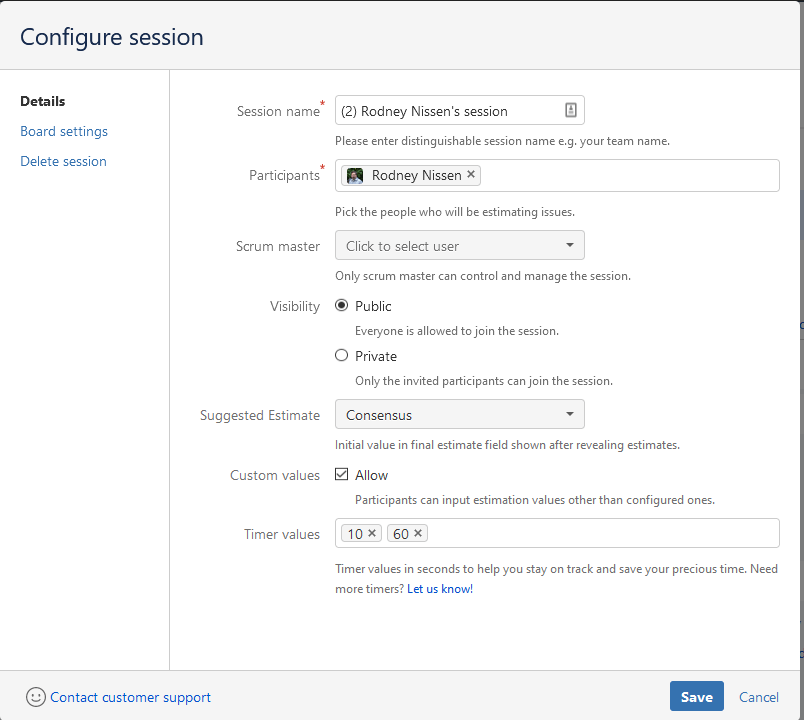Click the Cancel link
804x720 pixels.
click(x=758, y=697)
